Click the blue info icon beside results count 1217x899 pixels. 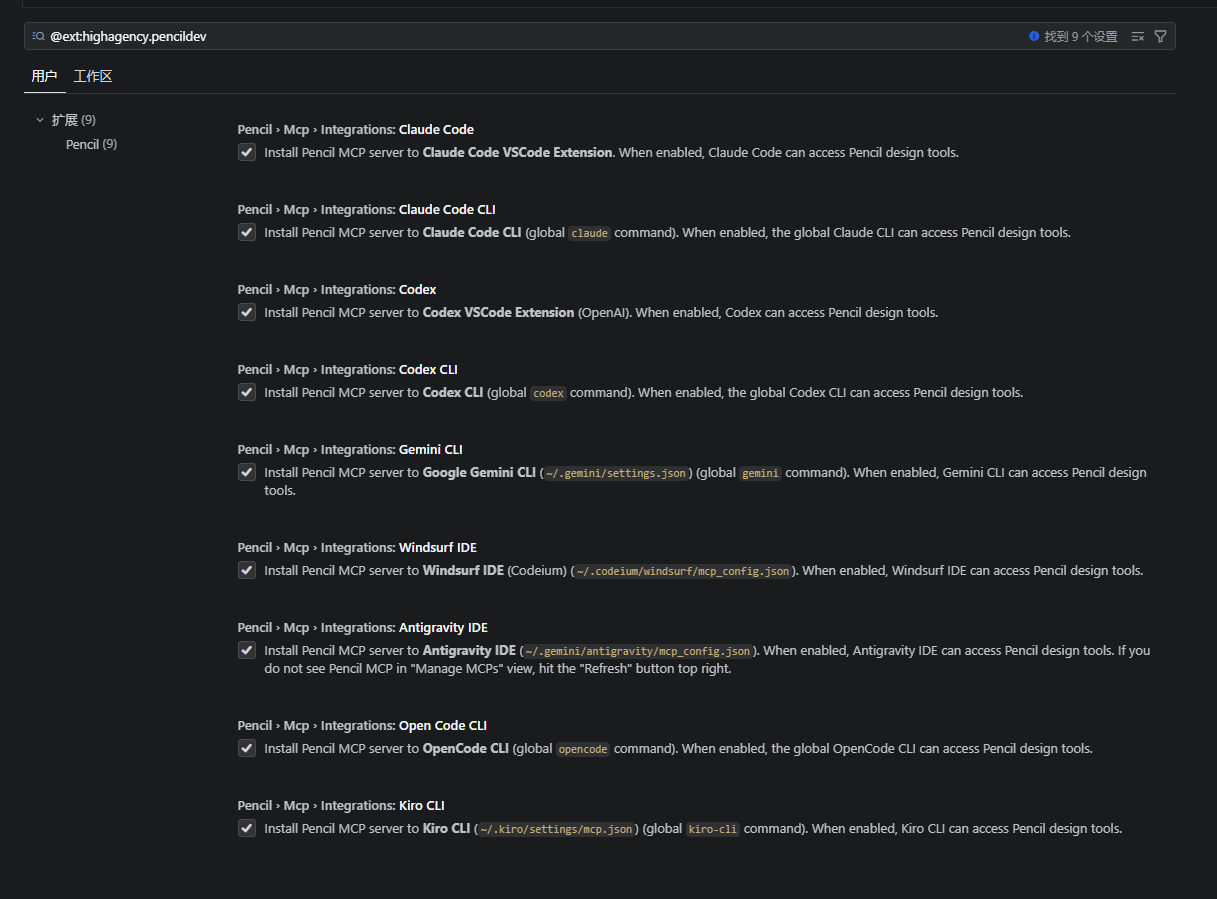(1034, 36)
